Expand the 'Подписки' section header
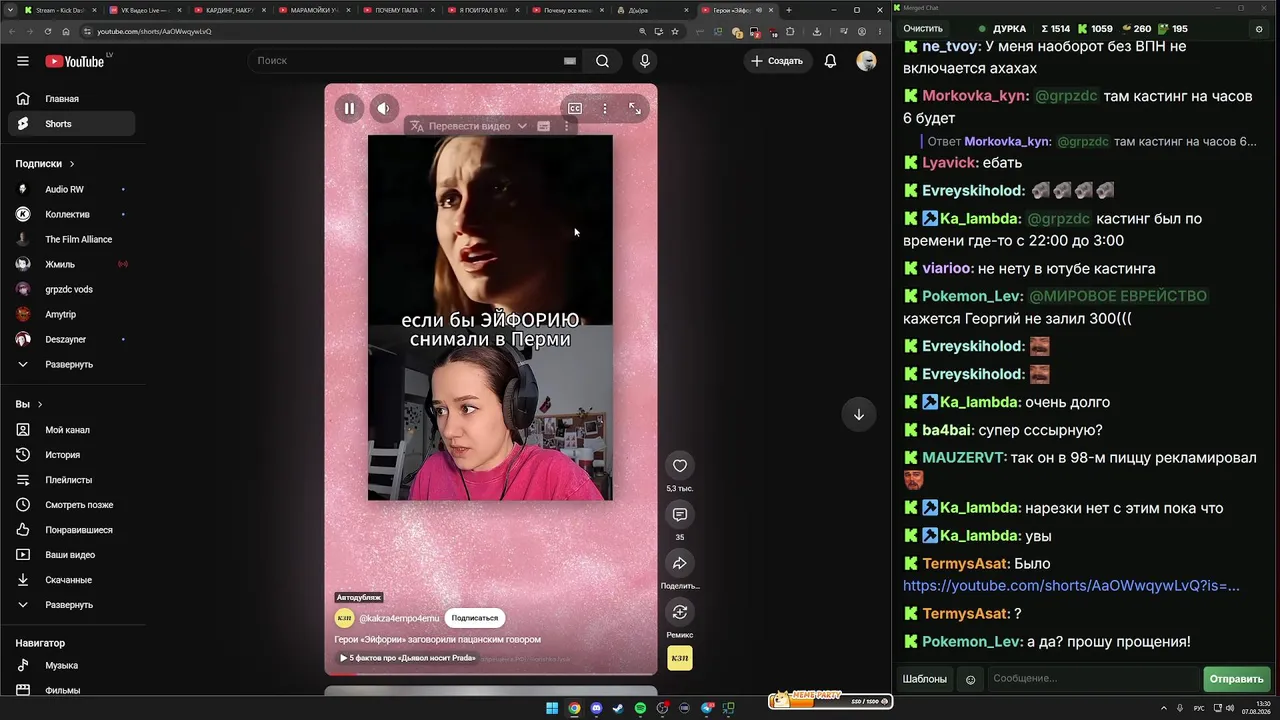1280x720 pixels. (45, 163)
